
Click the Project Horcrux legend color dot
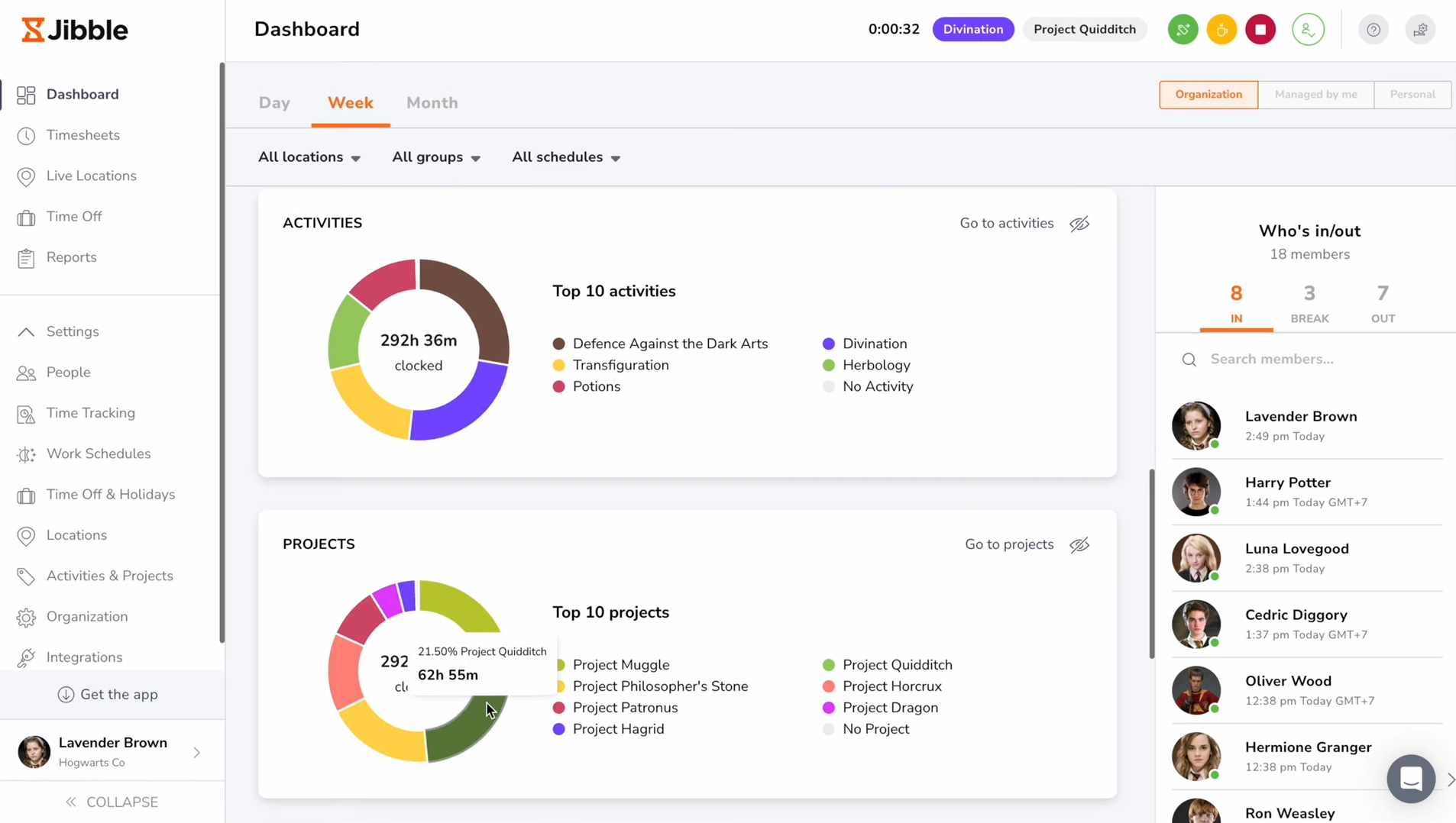(x=828, y=687)
